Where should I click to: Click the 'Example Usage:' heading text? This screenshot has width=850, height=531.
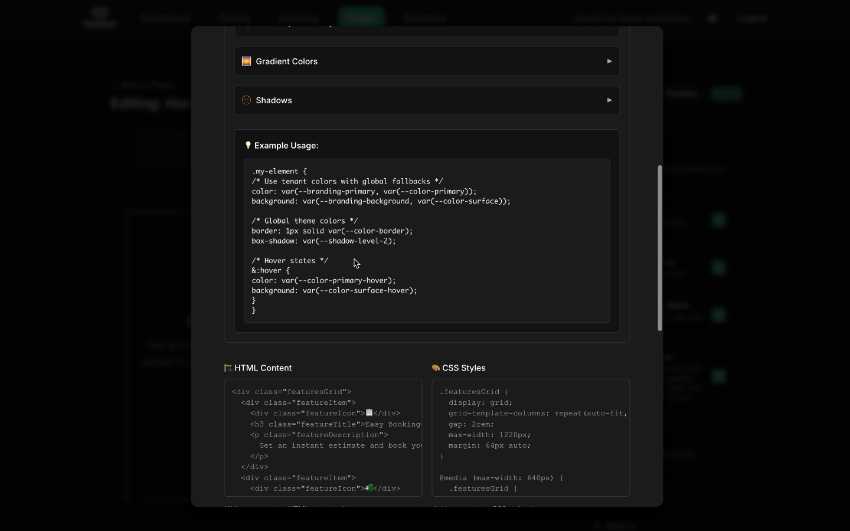tap(286, 146)
